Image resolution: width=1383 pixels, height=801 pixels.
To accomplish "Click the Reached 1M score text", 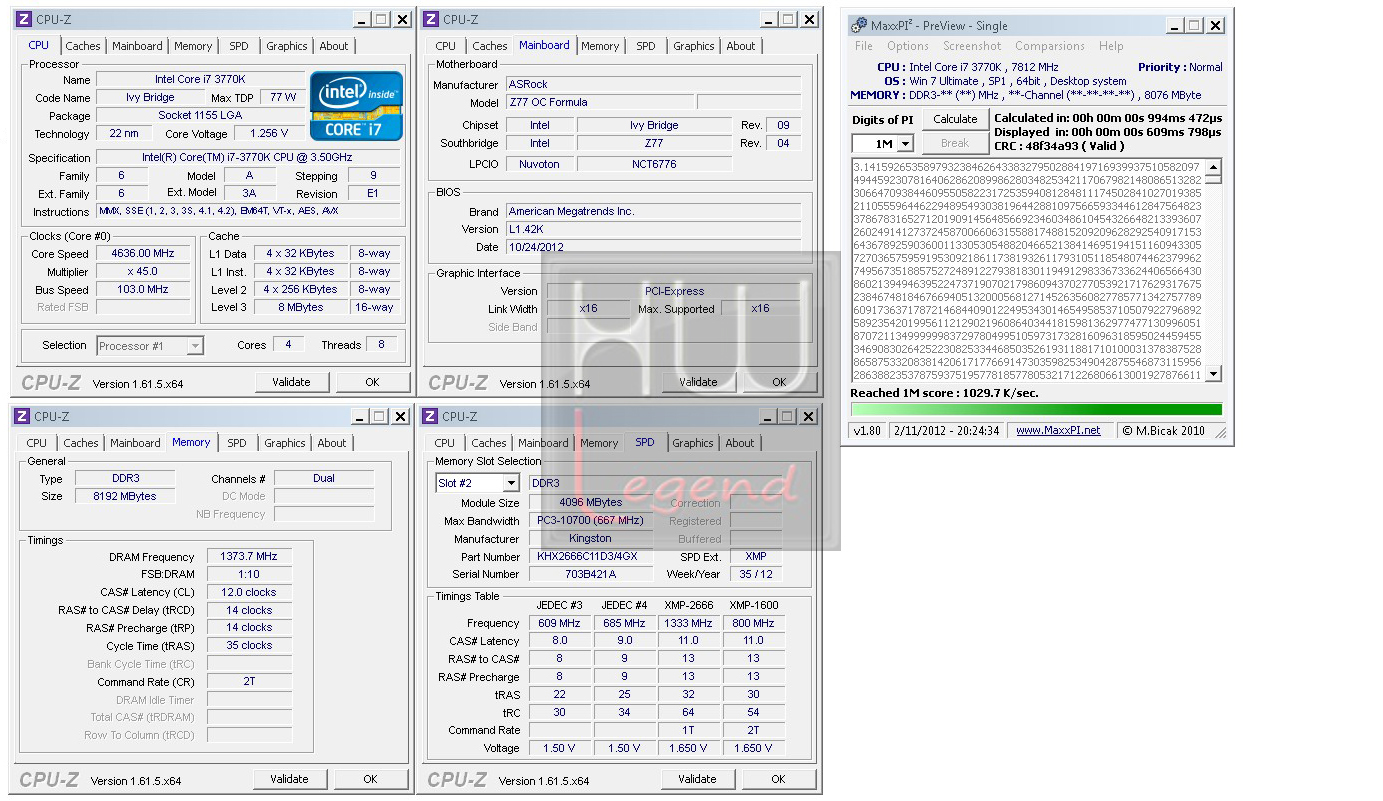I will (944, 393).
